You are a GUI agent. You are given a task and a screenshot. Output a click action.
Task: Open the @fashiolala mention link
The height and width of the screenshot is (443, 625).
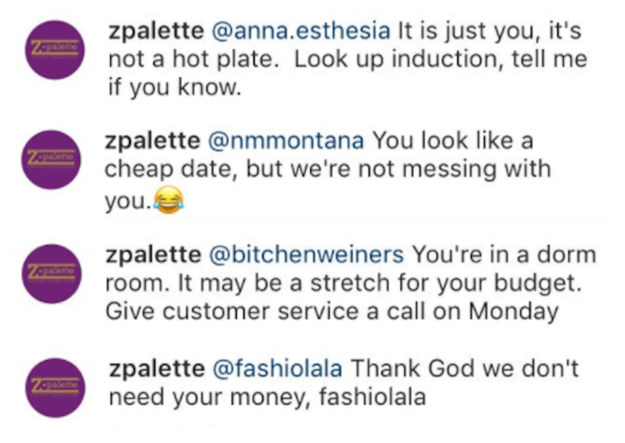tap(277, 368)
